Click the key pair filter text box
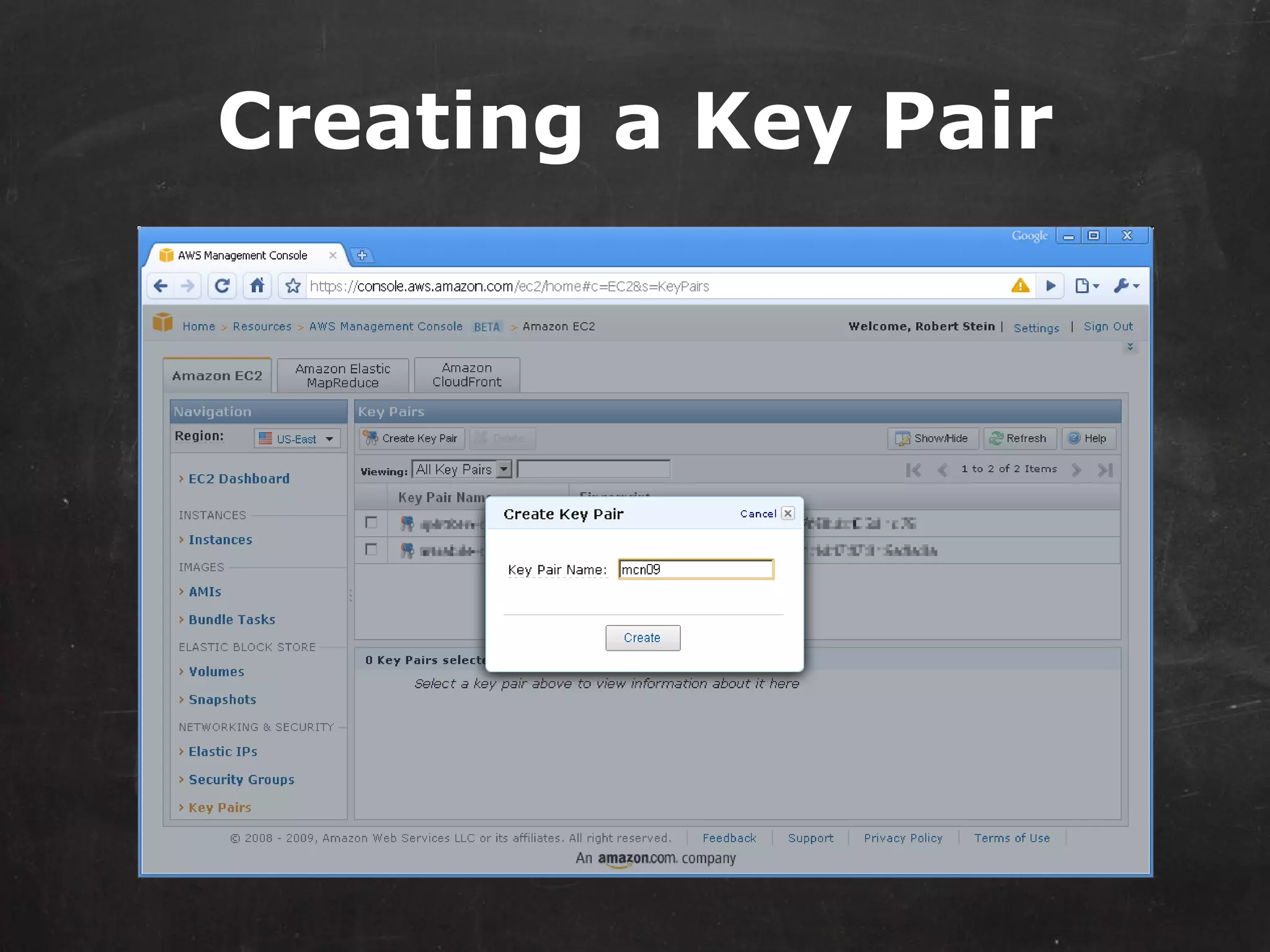 click(593, 469)
